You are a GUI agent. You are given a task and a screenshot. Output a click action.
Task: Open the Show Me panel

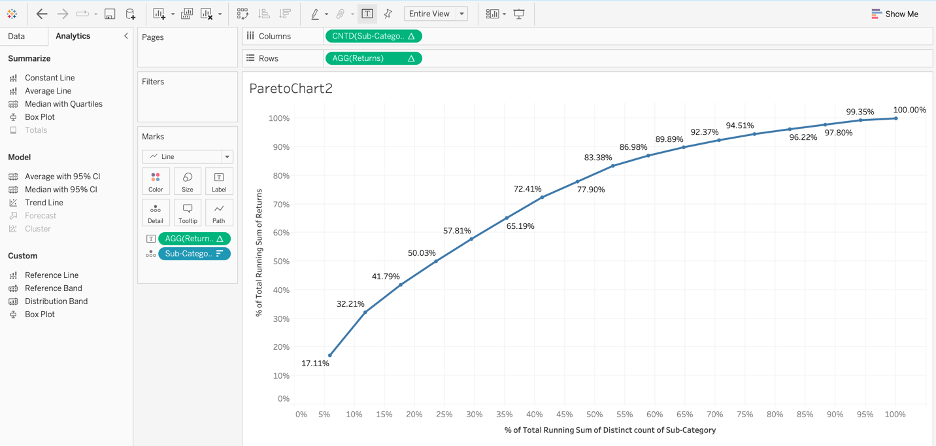[x=894, y=14]
